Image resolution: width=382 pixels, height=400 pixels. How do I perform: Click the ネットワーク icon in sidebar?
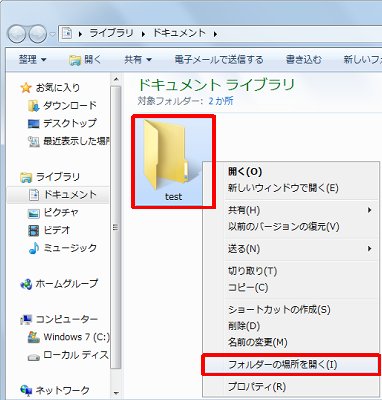tap(26, 390)
